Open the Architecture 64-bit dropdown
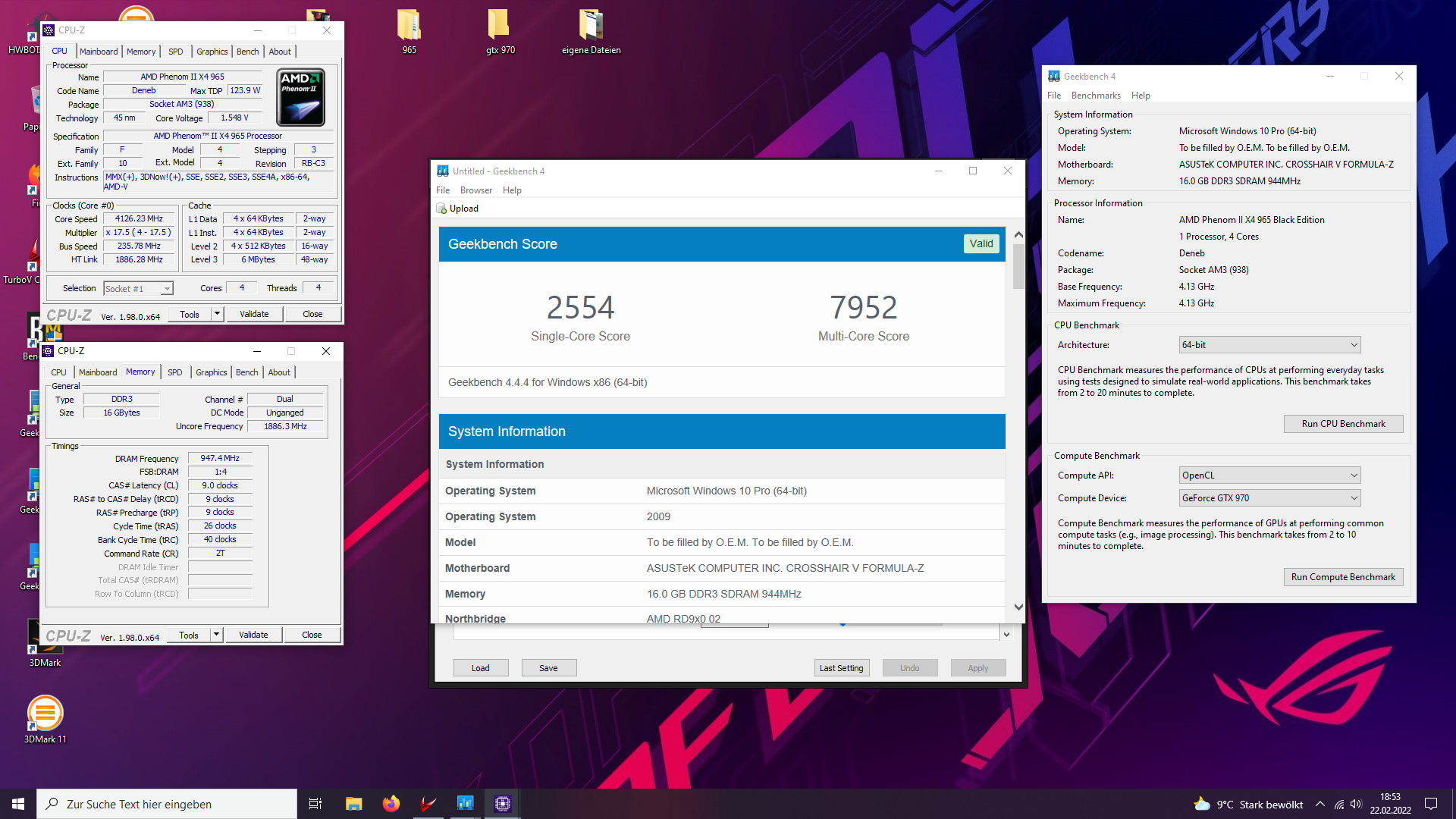Viewport: 1456px width, 819px height. point(1269,345)
